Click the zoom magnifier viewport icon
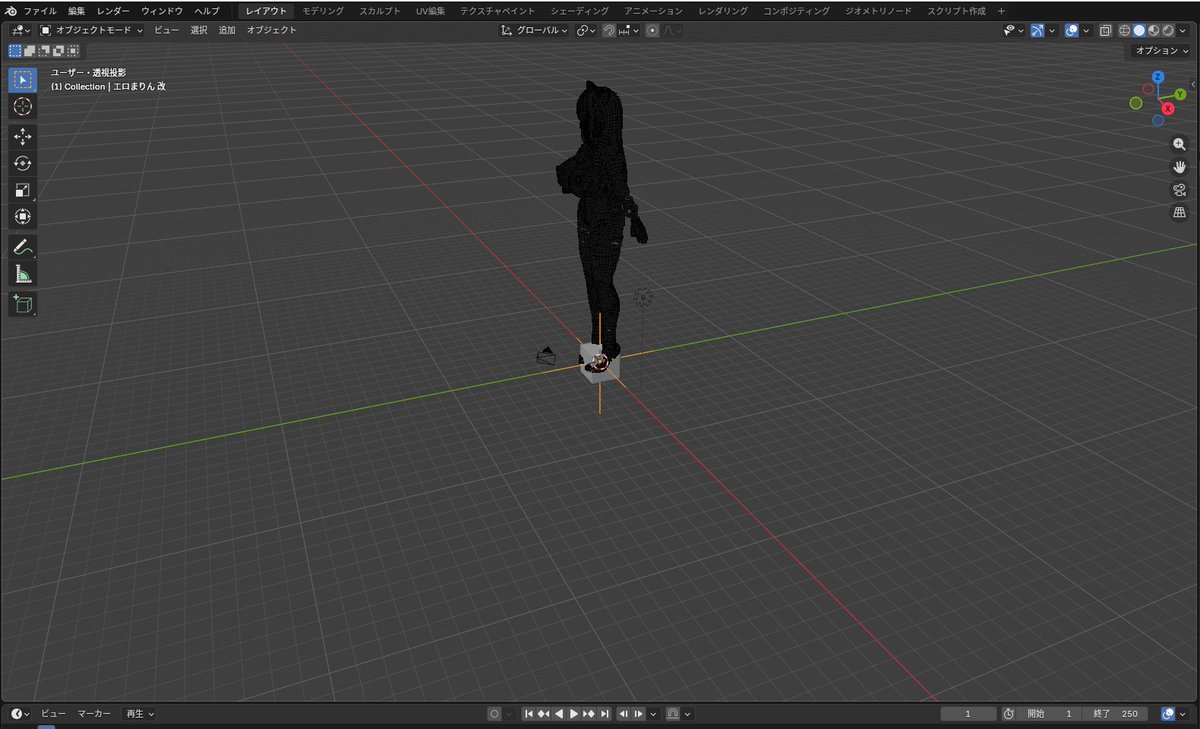1200x729 pixels. coord(1179,144)
